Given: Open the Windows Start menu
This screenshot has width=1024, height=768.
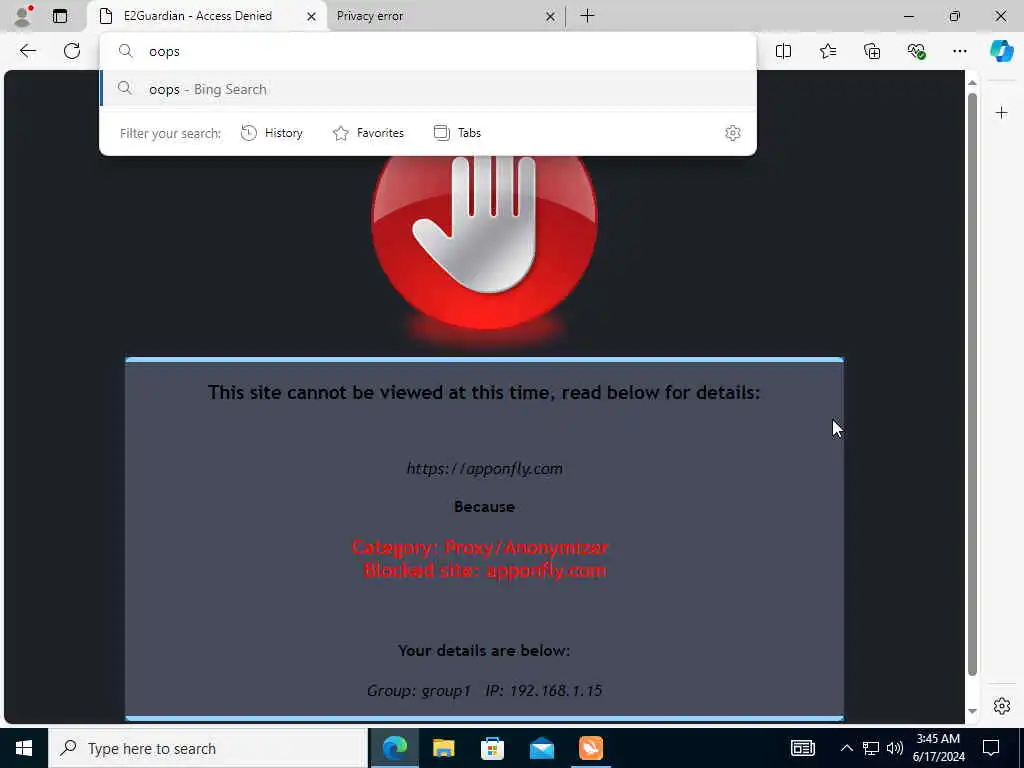Looking at the screenshot, I should pos(24,748).
